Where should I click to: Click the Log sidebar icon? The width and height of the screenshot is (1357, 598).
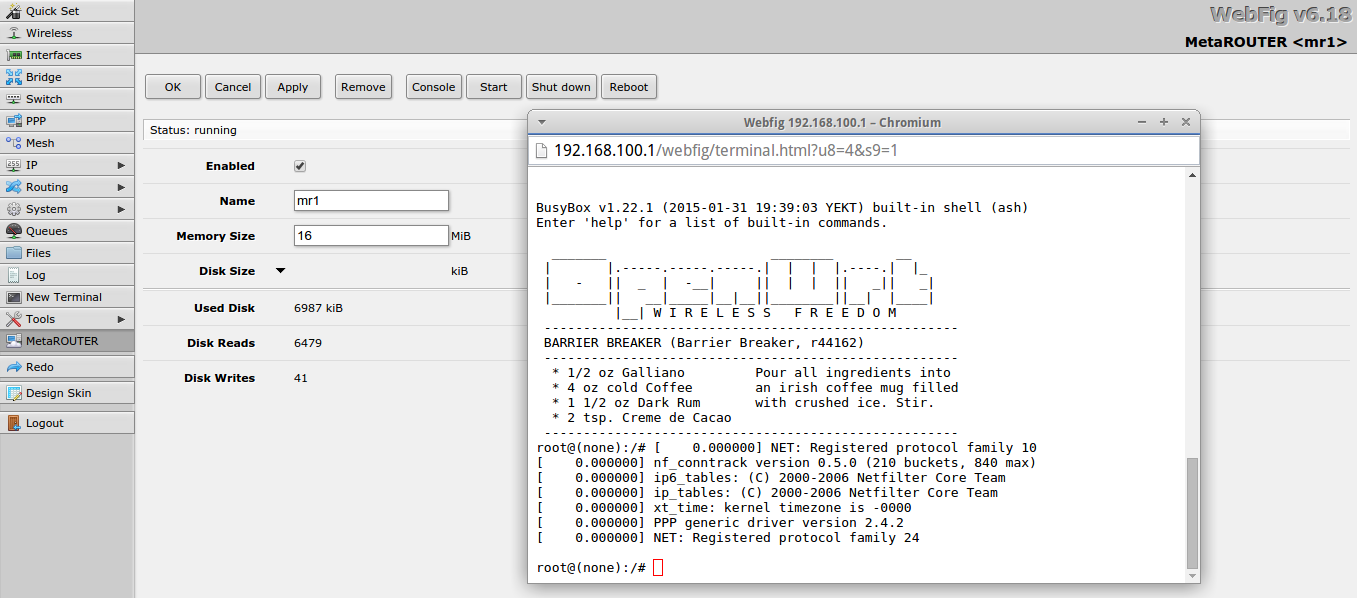point(14,275)
